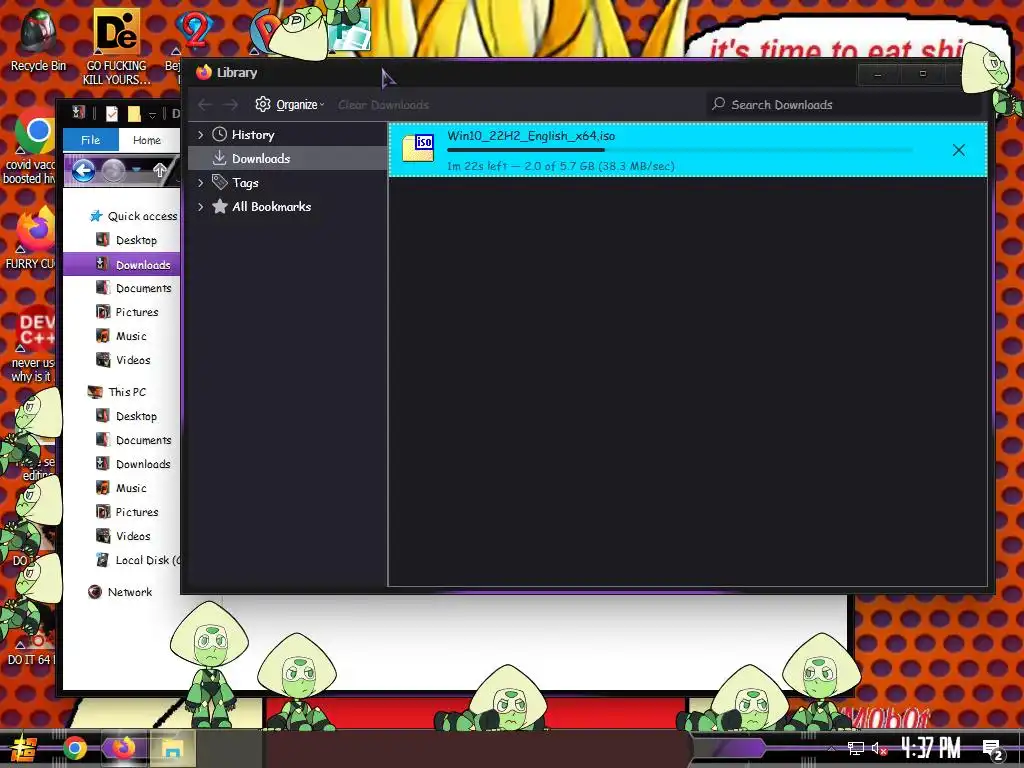
Task: Select Videos under This PC
Action: [123, 536]
